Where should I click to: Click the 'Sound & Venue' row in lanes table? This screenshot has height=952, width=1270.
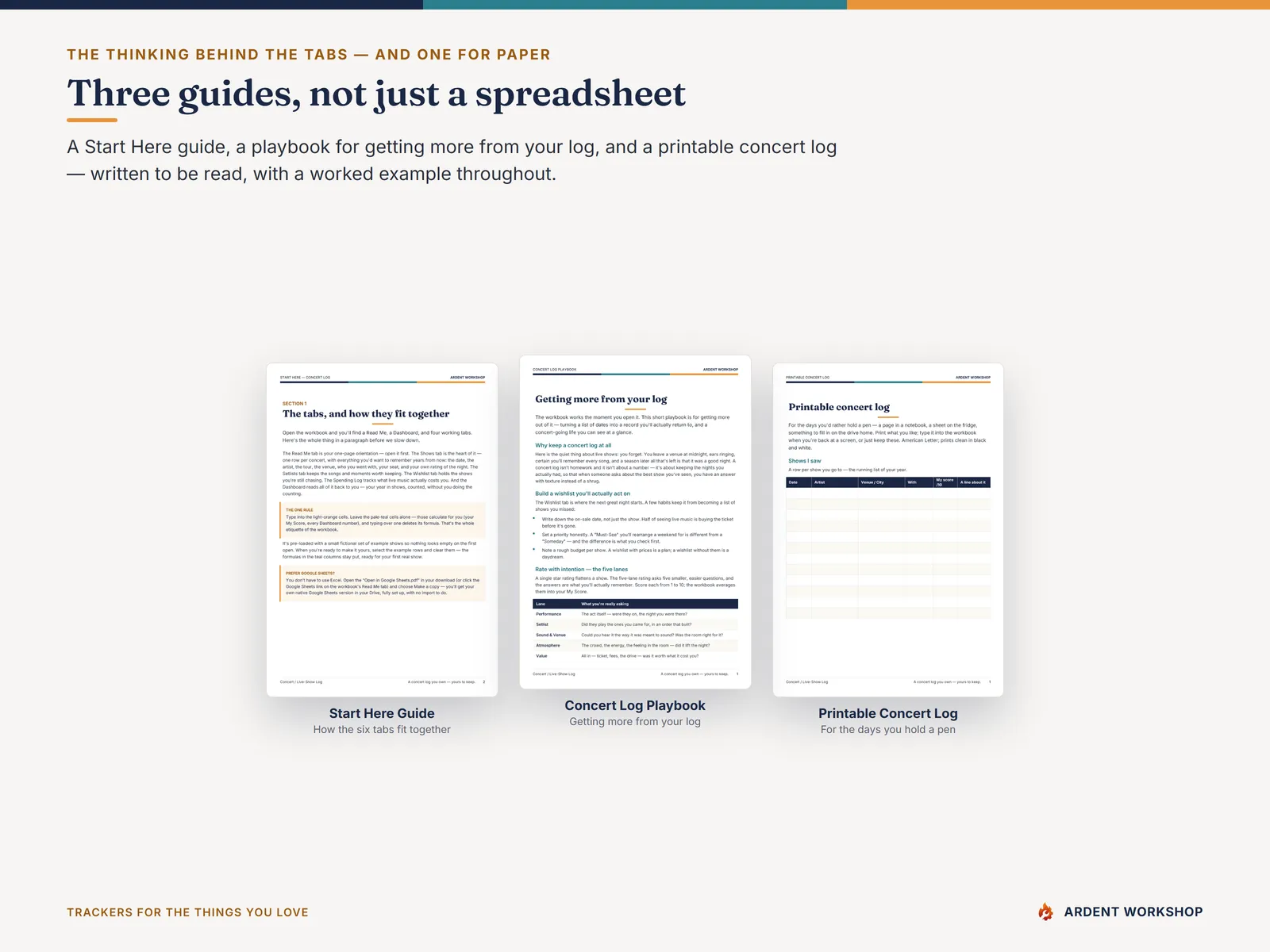click(x=635, y=635)
